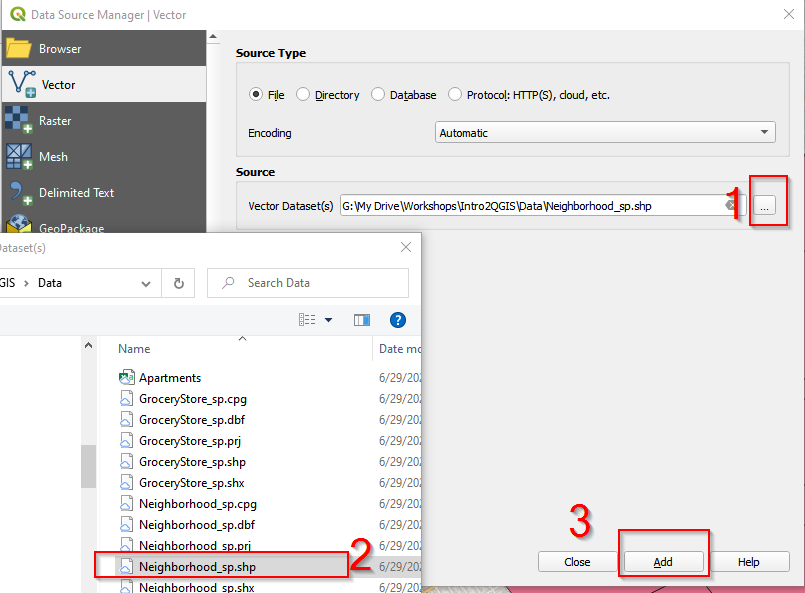Select Neighborhood_sp.prj file
This screenshot has height=593, width=805.
tap(195, 545)
